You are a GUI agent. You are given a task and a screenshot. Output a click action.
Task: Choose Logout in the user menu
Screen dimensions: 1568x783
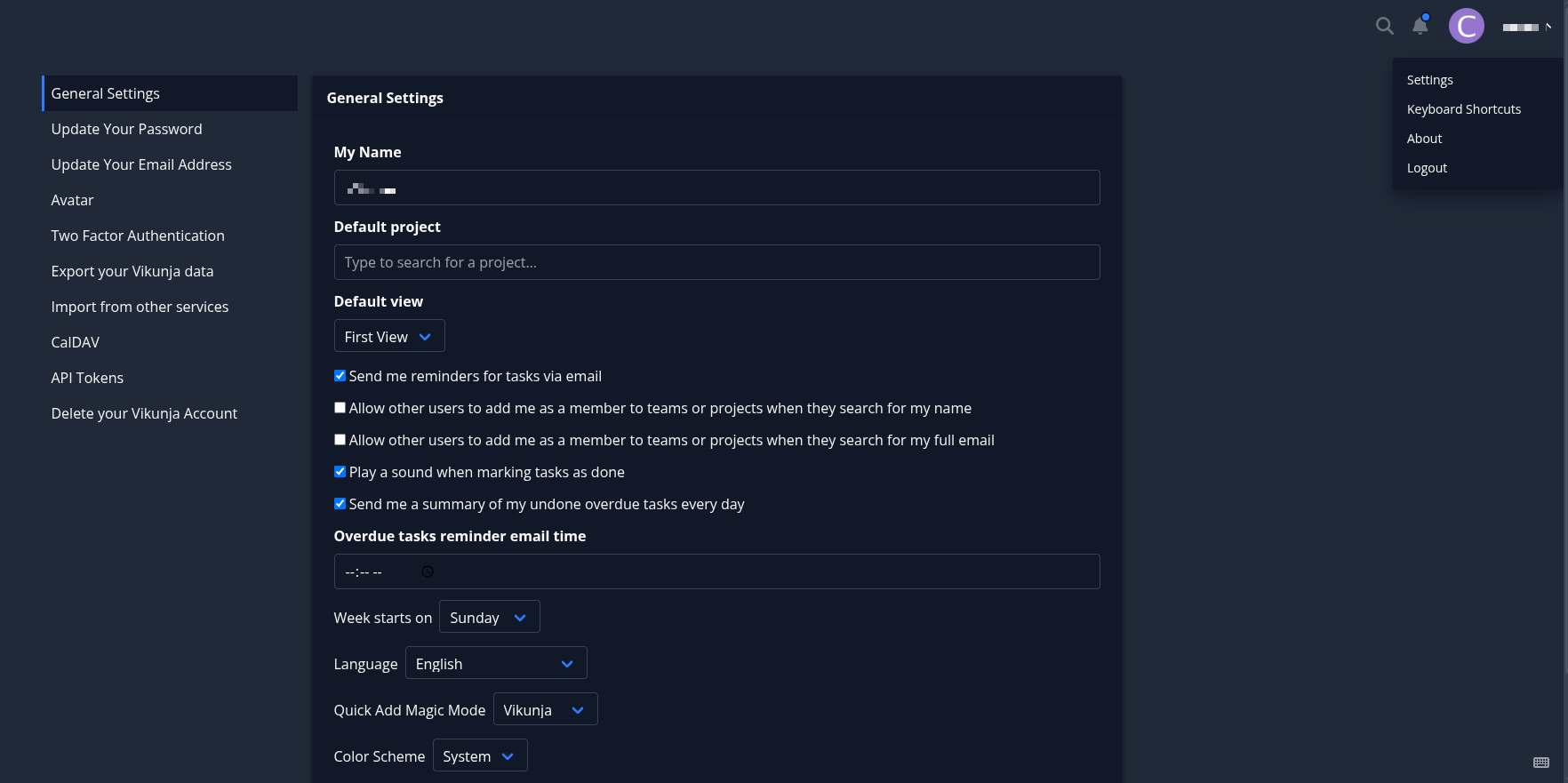(1427, 168)
